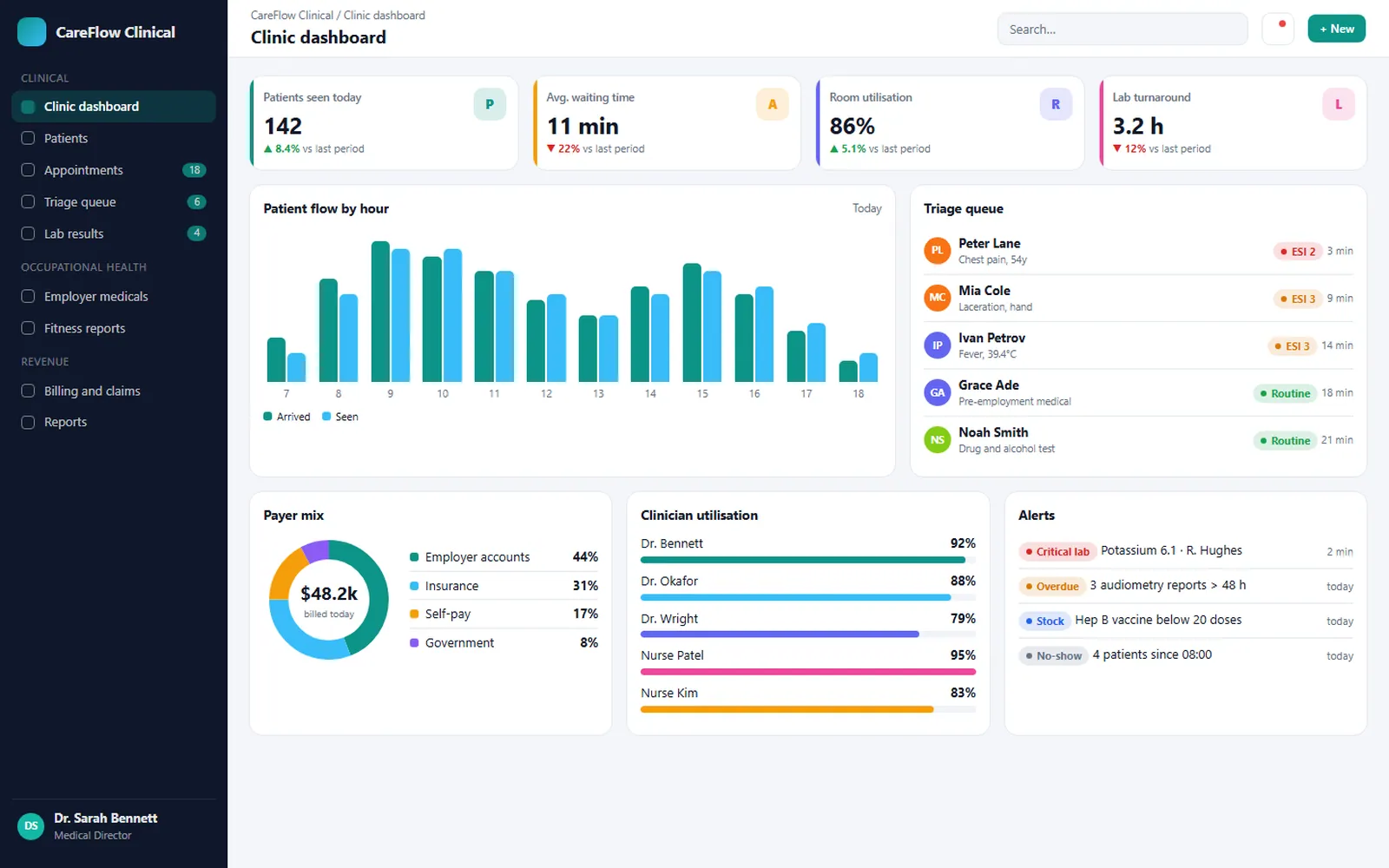Click the Triage queue sidebar icon

click(28, 201)
